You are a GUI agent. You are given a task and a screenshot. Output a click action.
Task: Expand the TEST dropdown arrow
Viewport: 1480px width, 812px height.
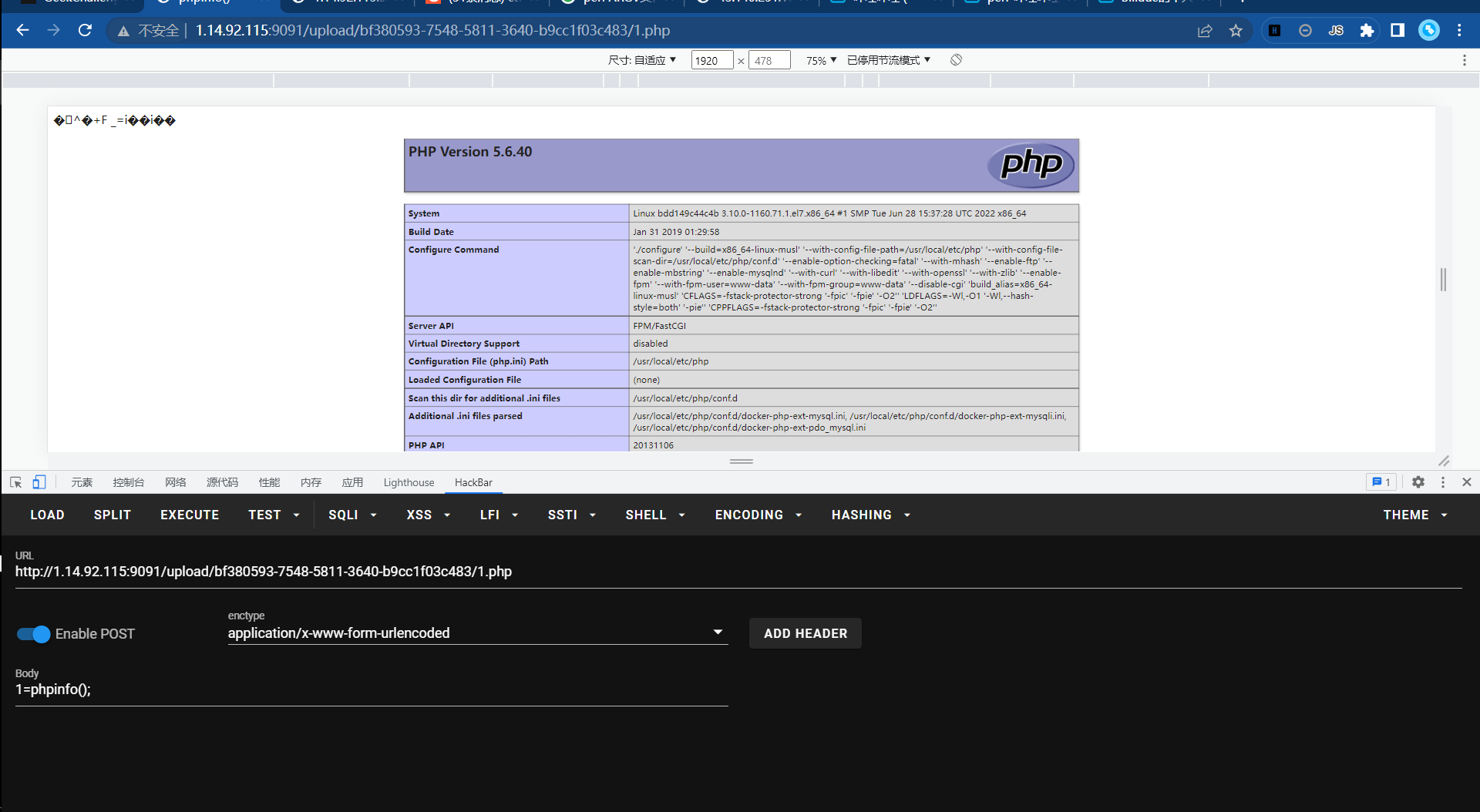point(297,515)
